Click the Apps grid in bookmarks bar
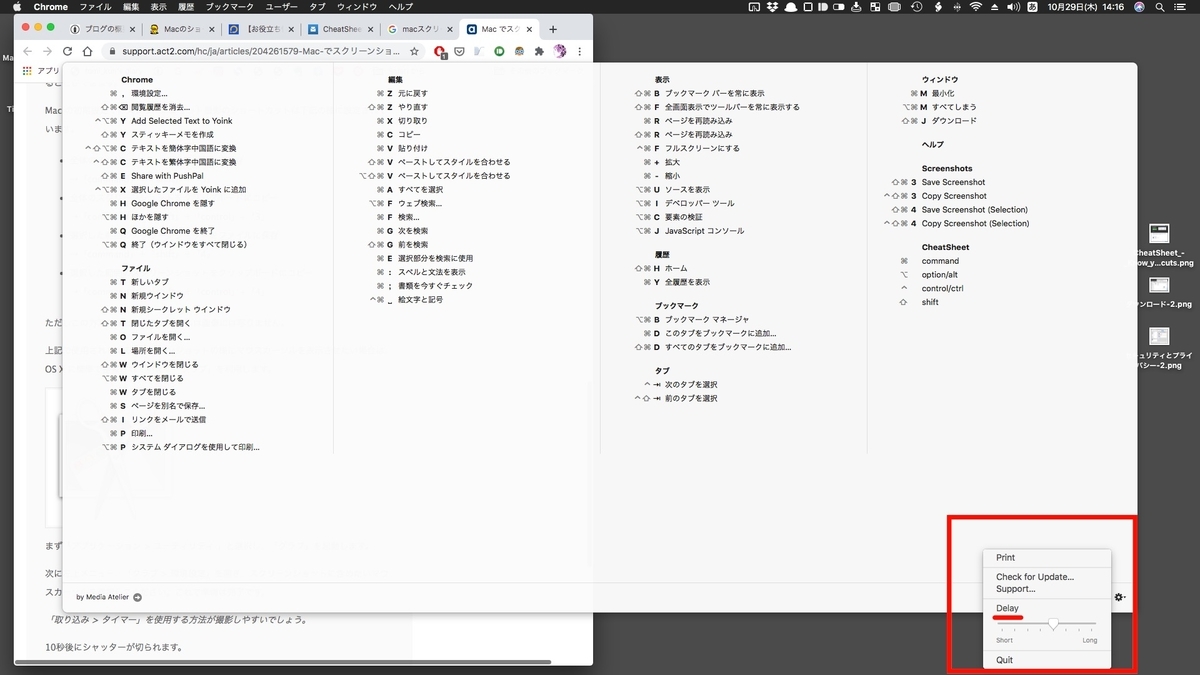Viewport: 1200px width, 675px height. 27,71
